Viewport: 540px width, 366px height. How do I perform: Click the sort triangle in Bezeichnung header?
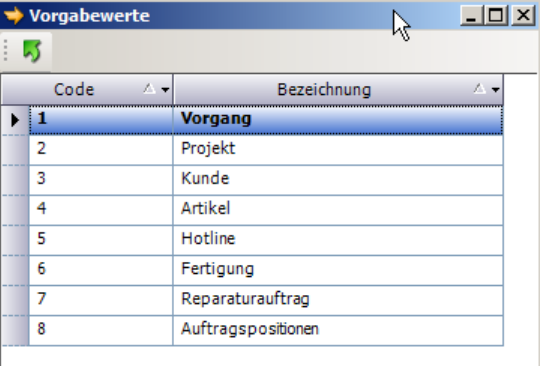[479, 89]
